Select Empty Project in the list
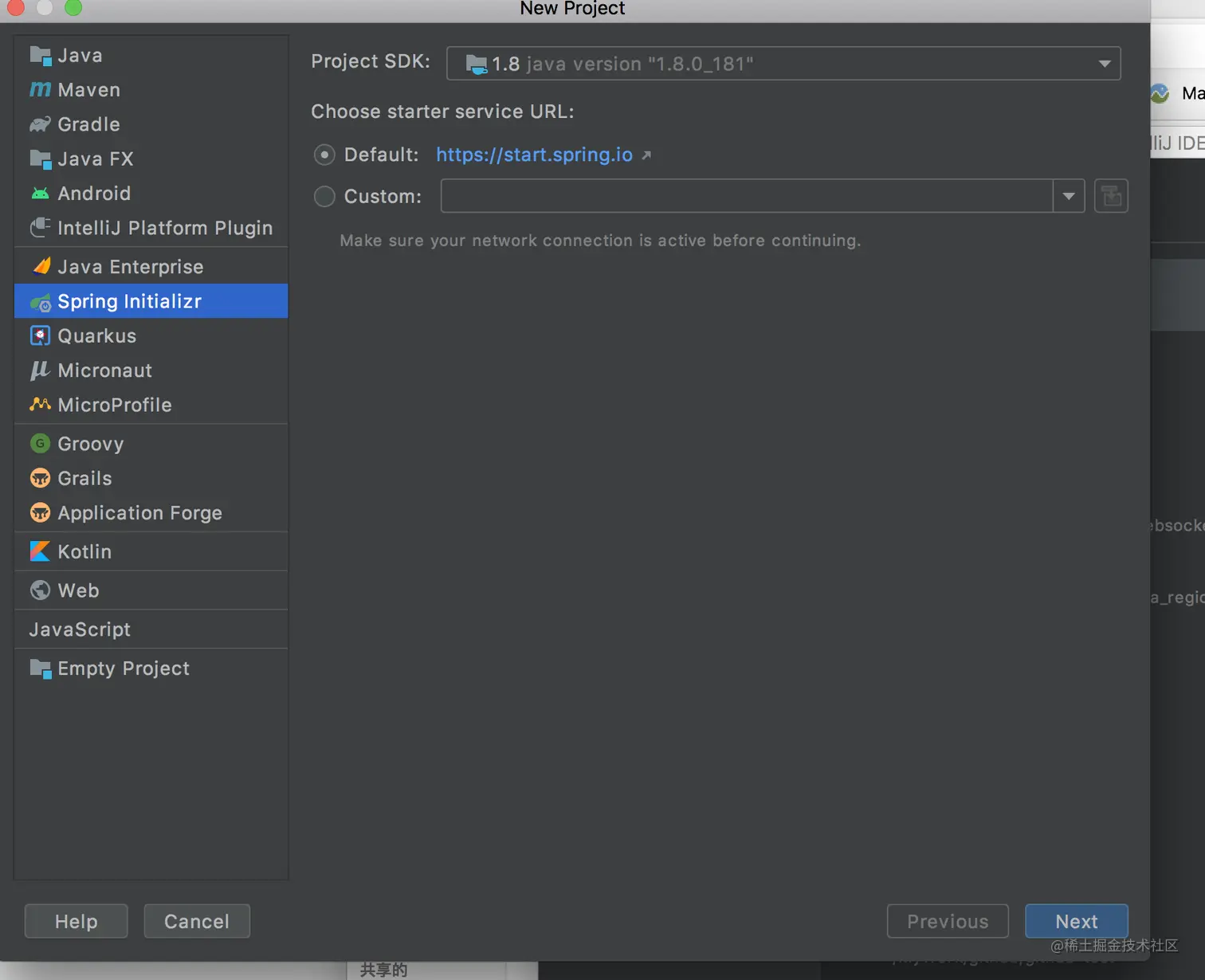The image size is (1205, 980). click(x=124, y=668)
